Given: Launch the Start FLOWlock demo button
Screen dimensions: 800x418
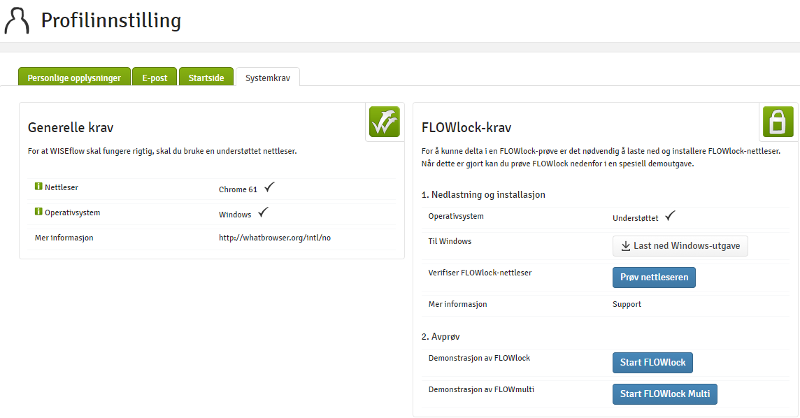Looking at the screenshot, I should click(653, 362).
